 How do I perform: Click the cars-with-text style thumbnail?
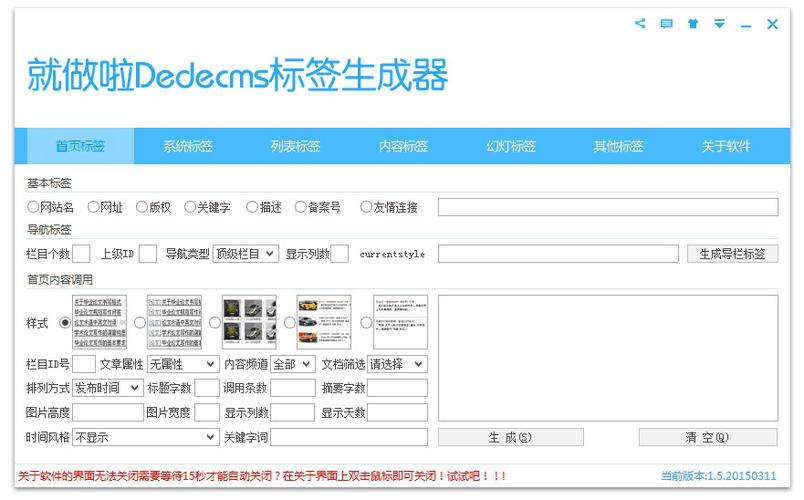click(x=324, y=322)
